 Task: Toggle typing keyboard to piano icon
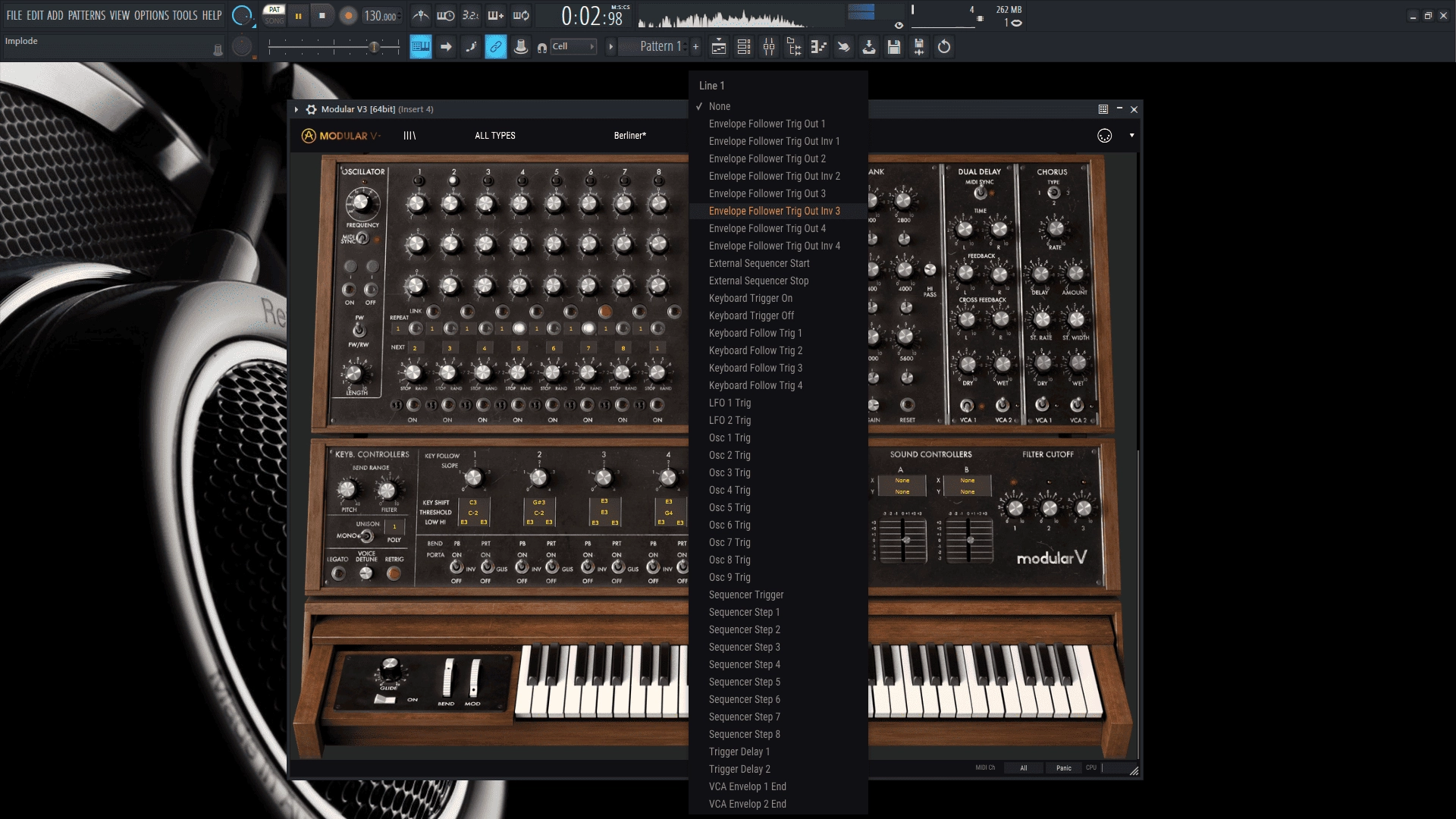point(421,47)
